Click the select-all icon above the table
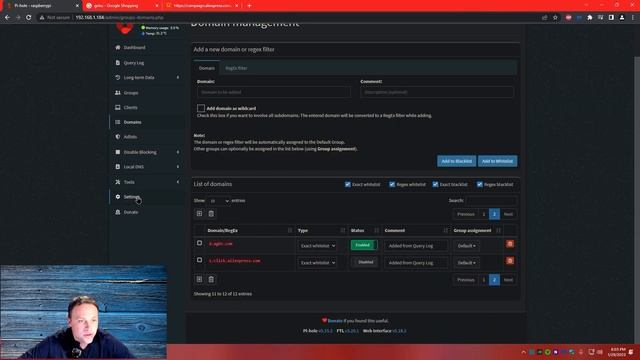The width and height of the screenshot is (640, 360). tap(199, 213)
